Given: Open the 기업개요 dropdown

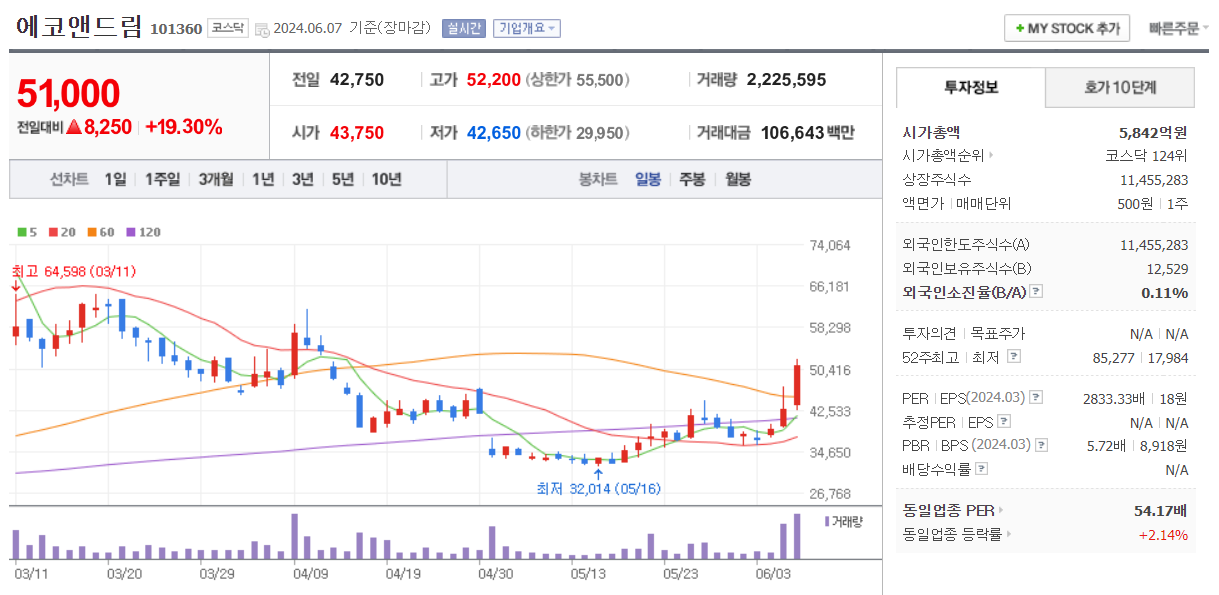Looking at the screenshot, I should [x=529, y=28].
